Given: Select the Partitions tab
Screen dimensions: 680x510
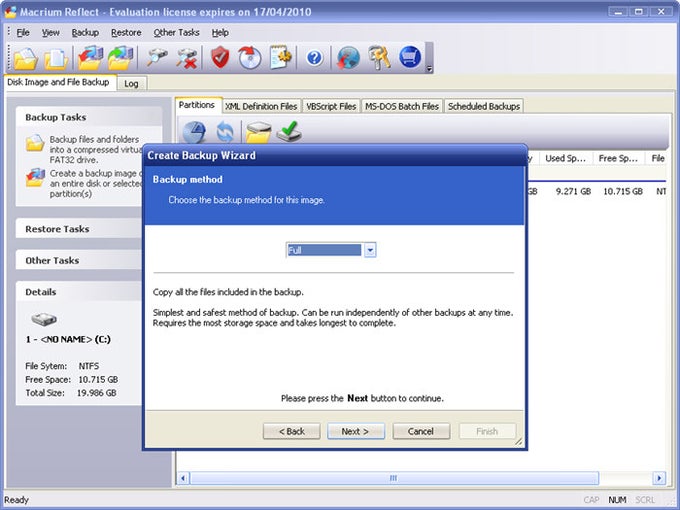Looking at the screenshot, I should click(x=197, y=105).
